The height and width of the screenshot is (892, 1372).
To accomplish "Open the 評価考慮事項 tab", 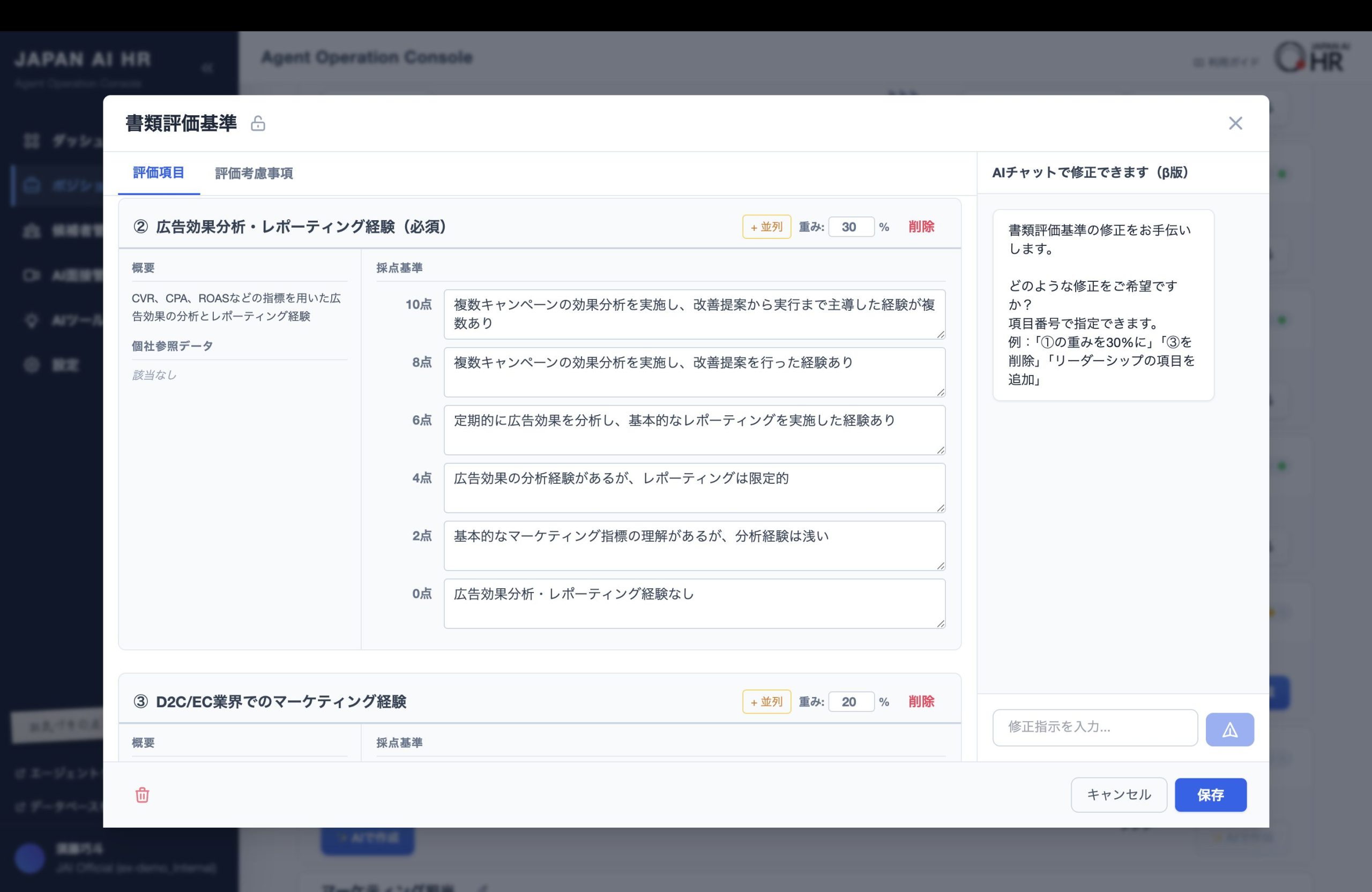I will pos(253,174).
